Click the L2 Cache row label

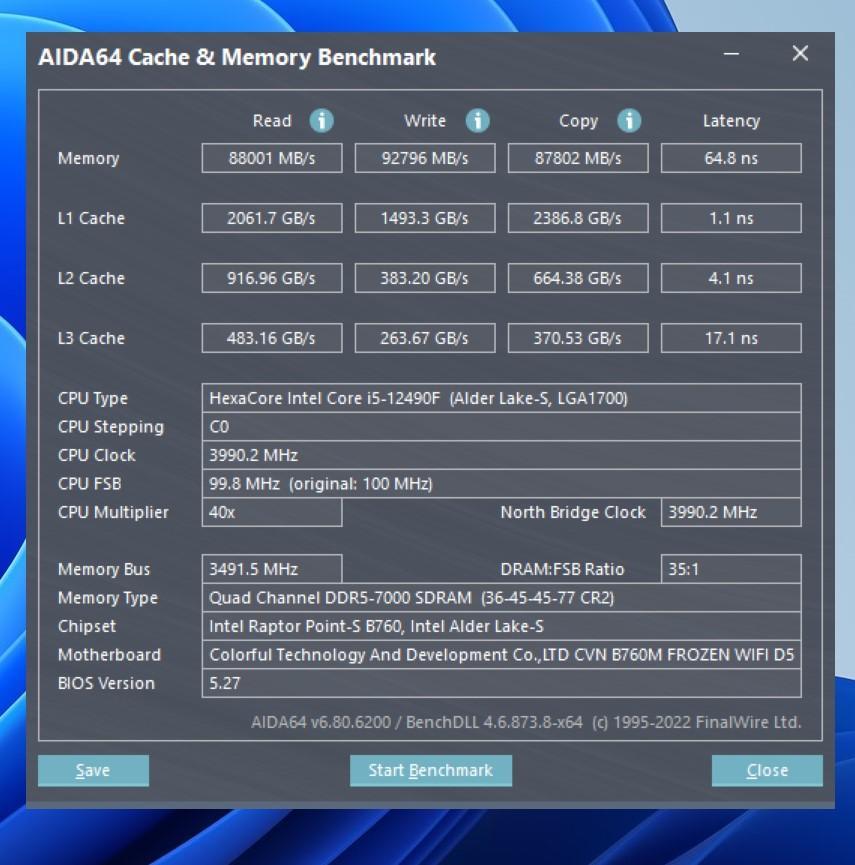coord(92,278)
